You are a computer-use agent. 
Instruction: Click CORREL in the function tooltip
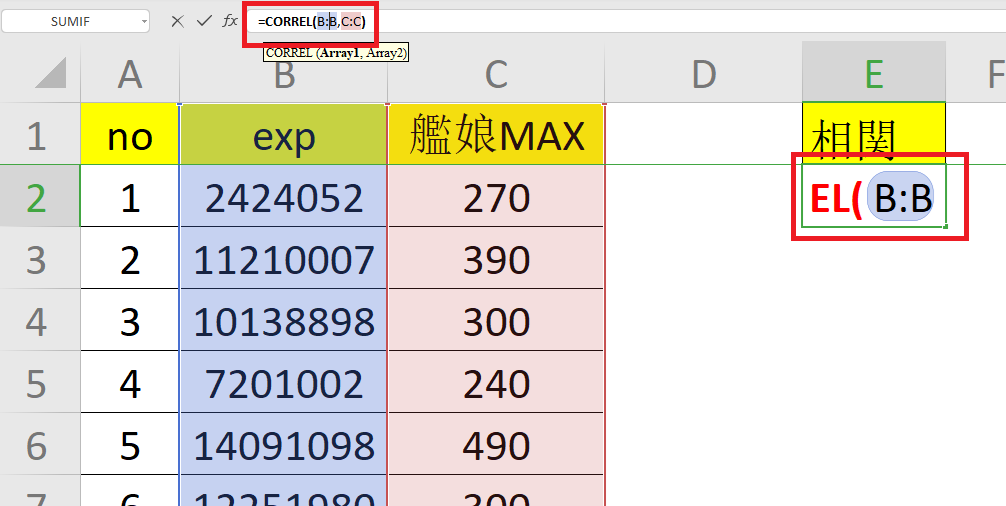(288, 53)
